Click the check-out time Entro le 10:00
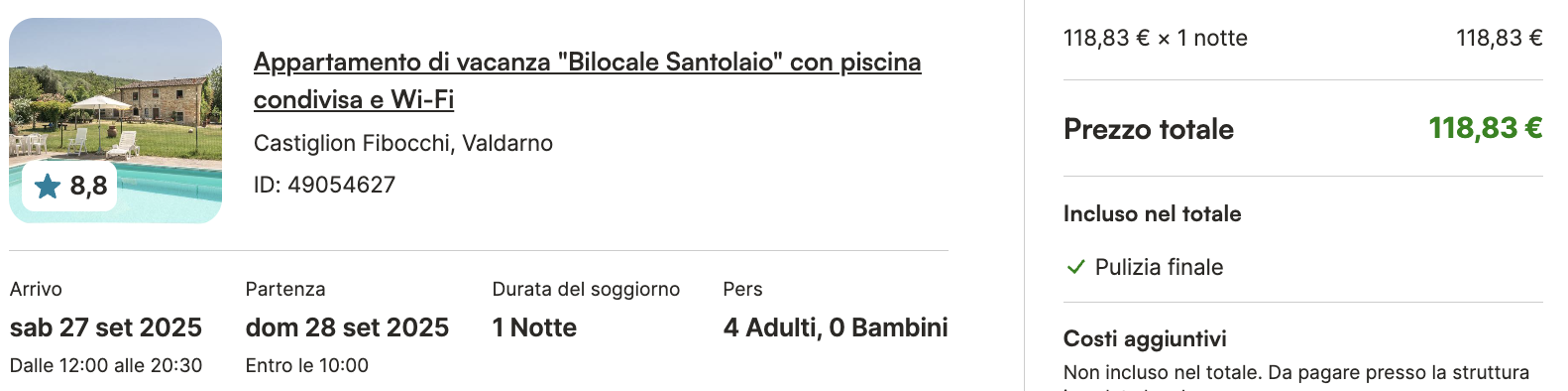The width and height of the screenshot is (1568, 391). pyautogui.click(x=307, y=365)
